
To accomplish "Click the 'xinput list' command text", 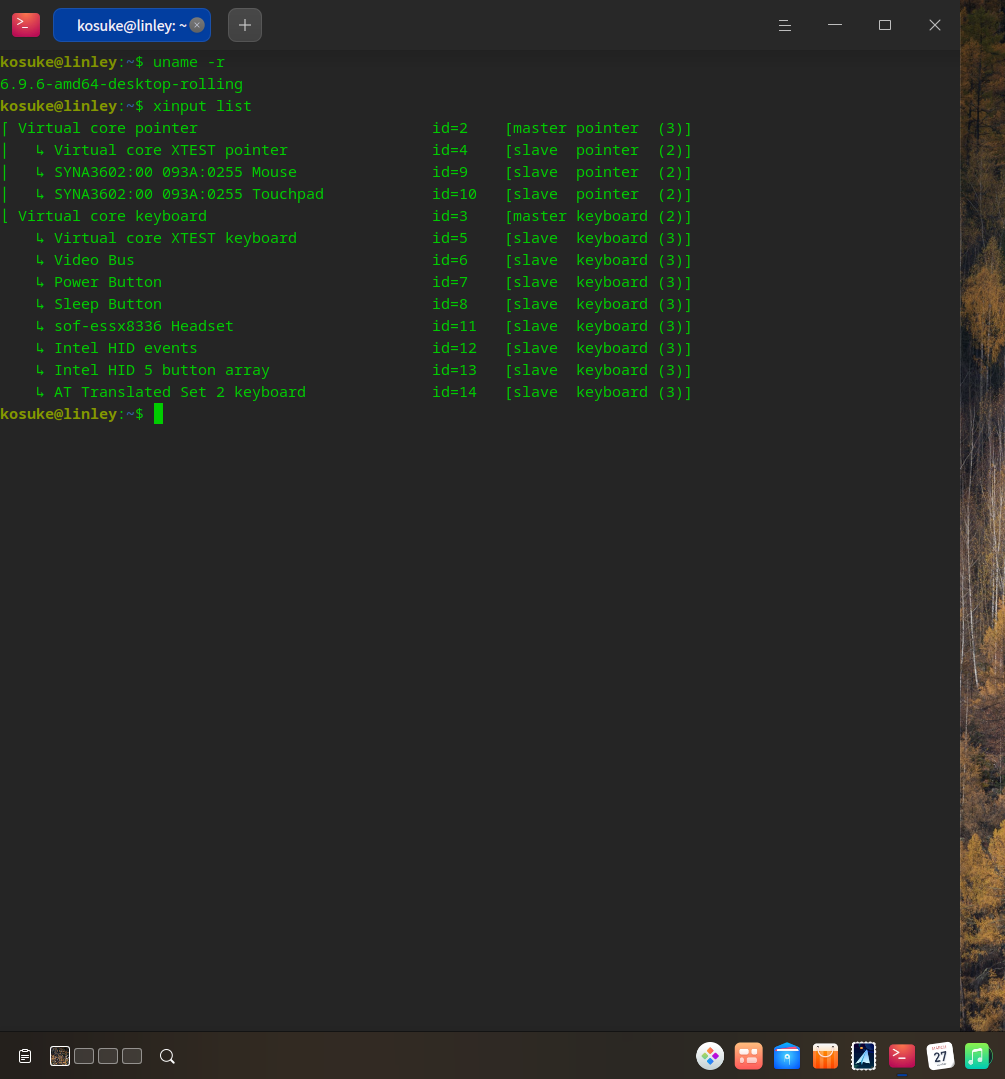I will coord(202,106).
